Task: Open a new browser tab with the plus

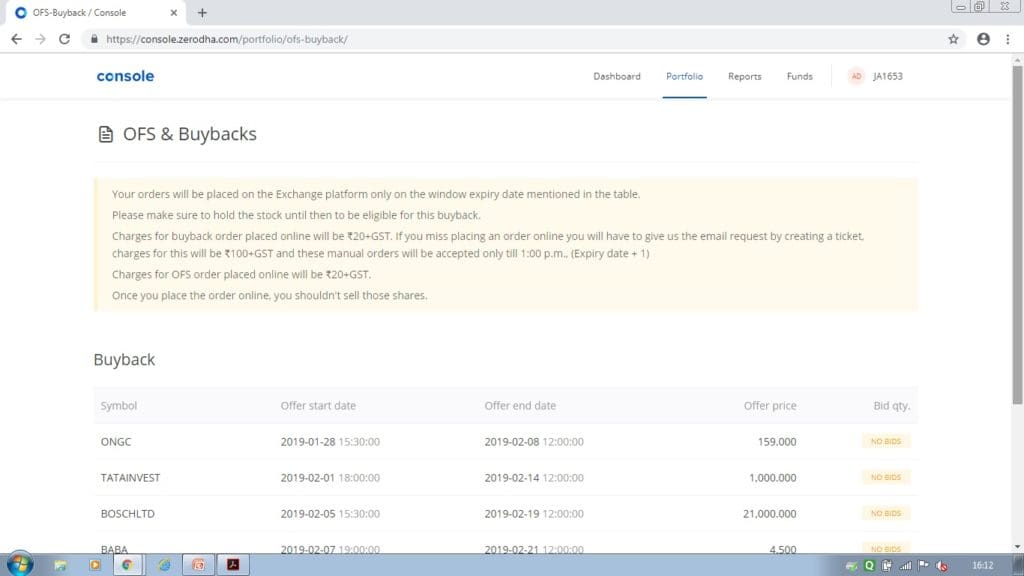Action: pyautogui.click(x=202, y=14)
